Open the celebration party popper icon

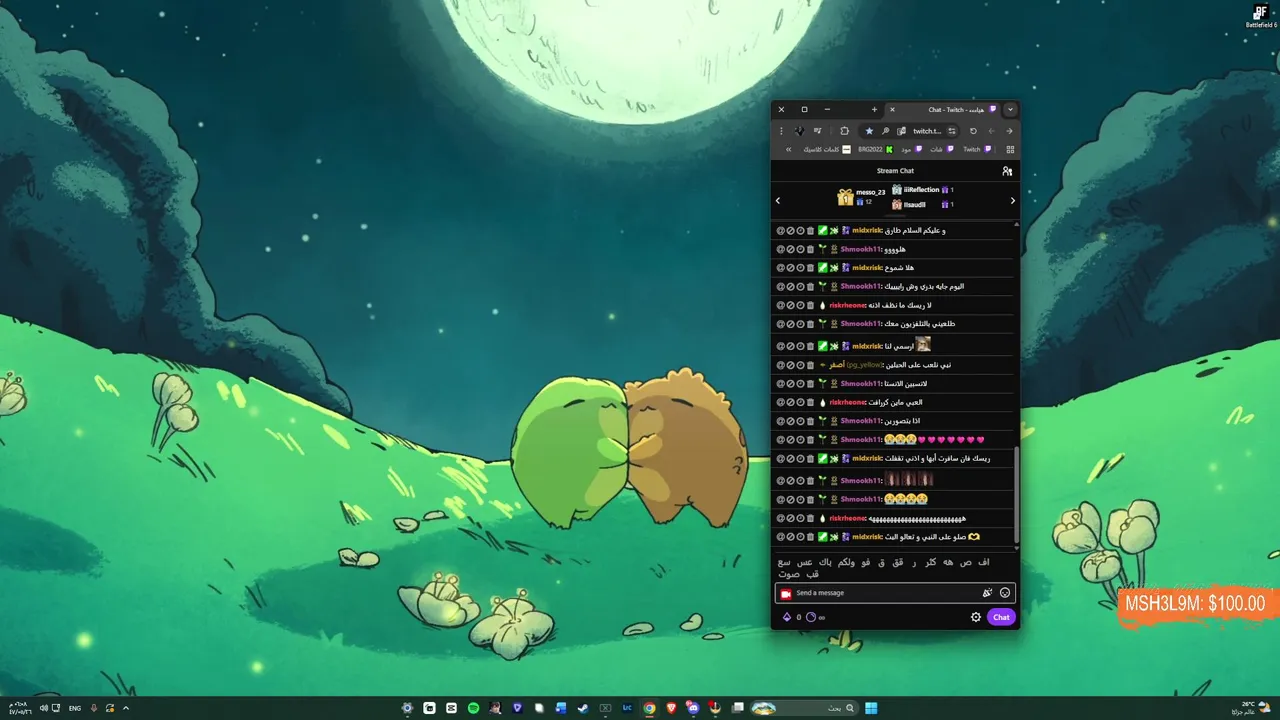point(987,593)
